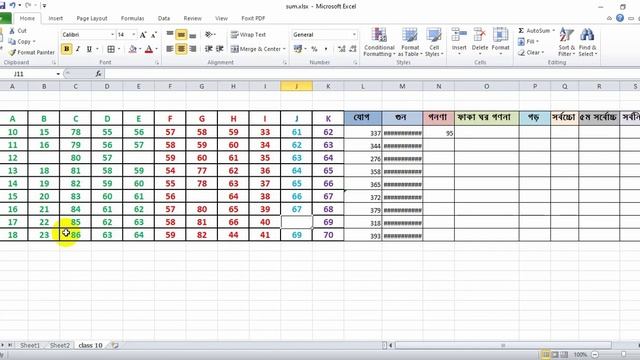Open the Clear dropdown in Editing

click(x=531, y=52)
